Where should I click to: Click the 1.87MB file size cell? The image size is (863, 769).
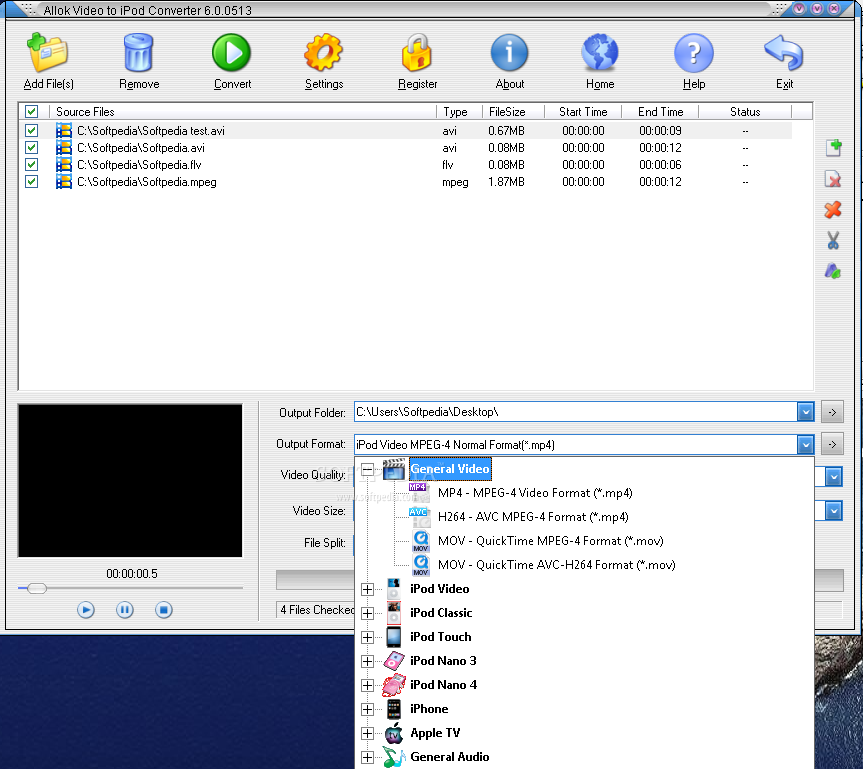(506, 182)
